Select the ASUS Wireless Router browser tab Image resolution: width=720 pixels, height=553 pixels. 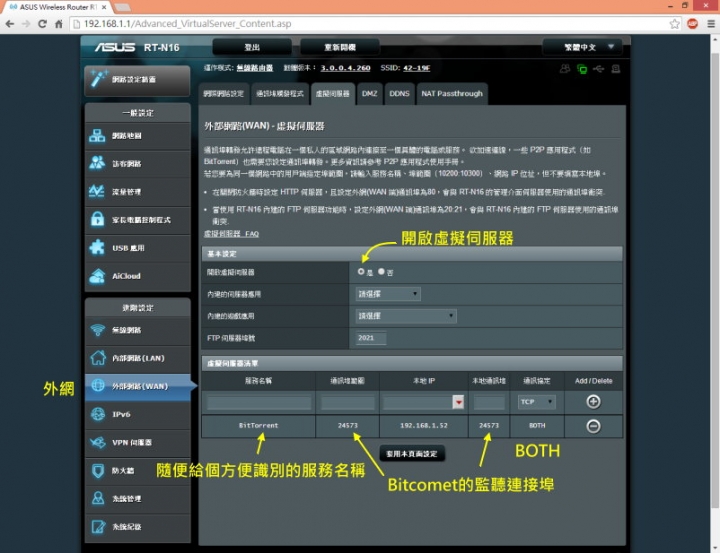58,7
